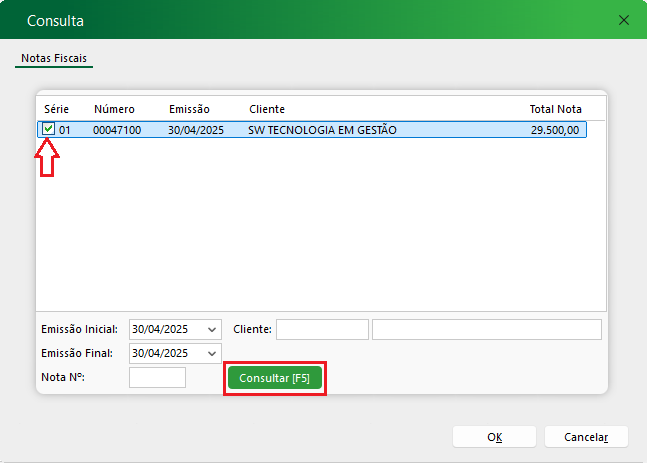Click invoice number 00047100 in the list
The image size is (647, 463).
pyautogui.click(x=116, y=130)
